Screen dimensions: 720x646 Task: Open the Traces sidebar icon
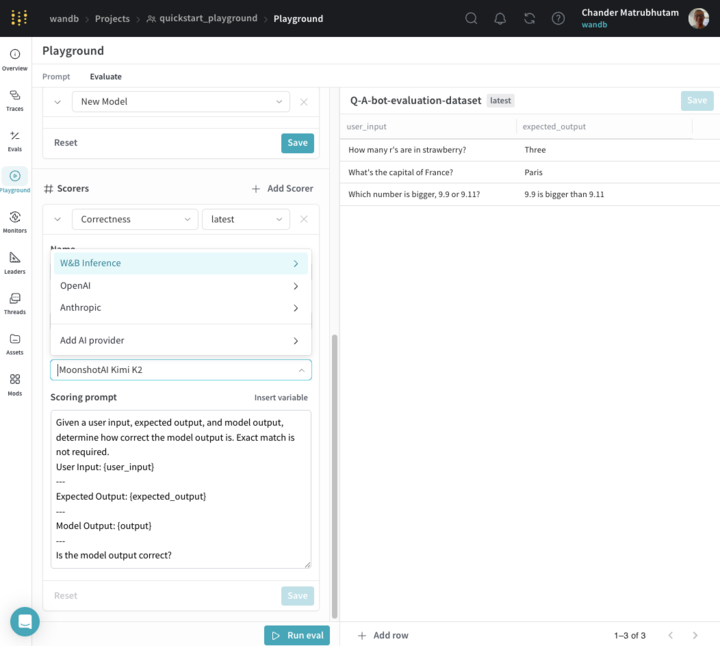(15, 100)
